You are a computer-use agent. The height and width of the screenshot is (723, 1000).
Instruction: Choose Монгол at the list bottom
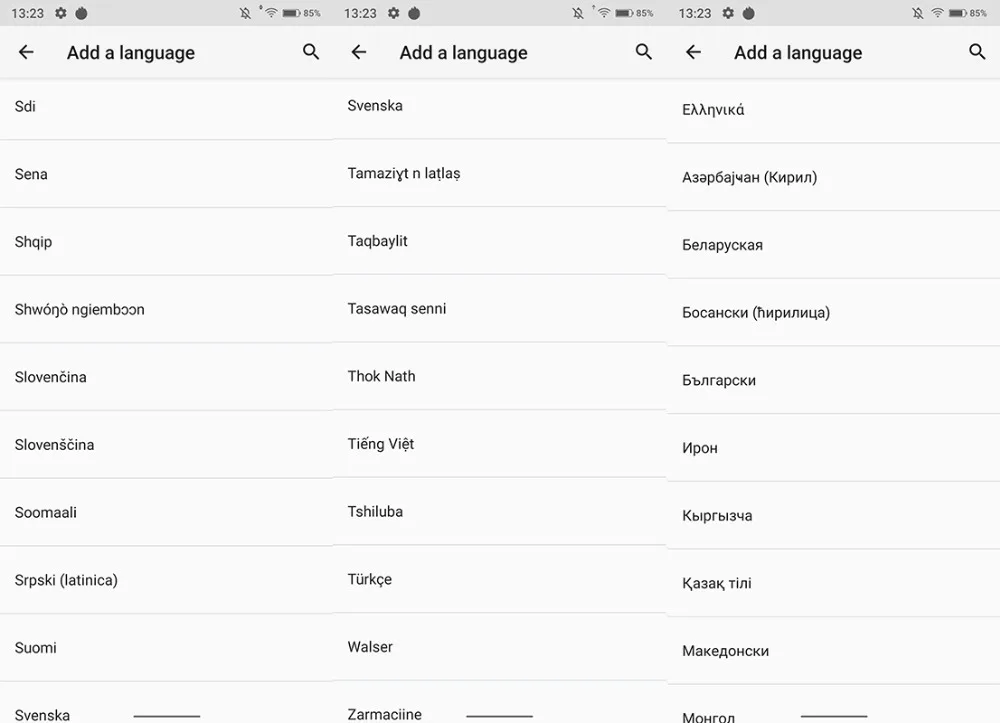pyautogui.click(x=833, y=705)
